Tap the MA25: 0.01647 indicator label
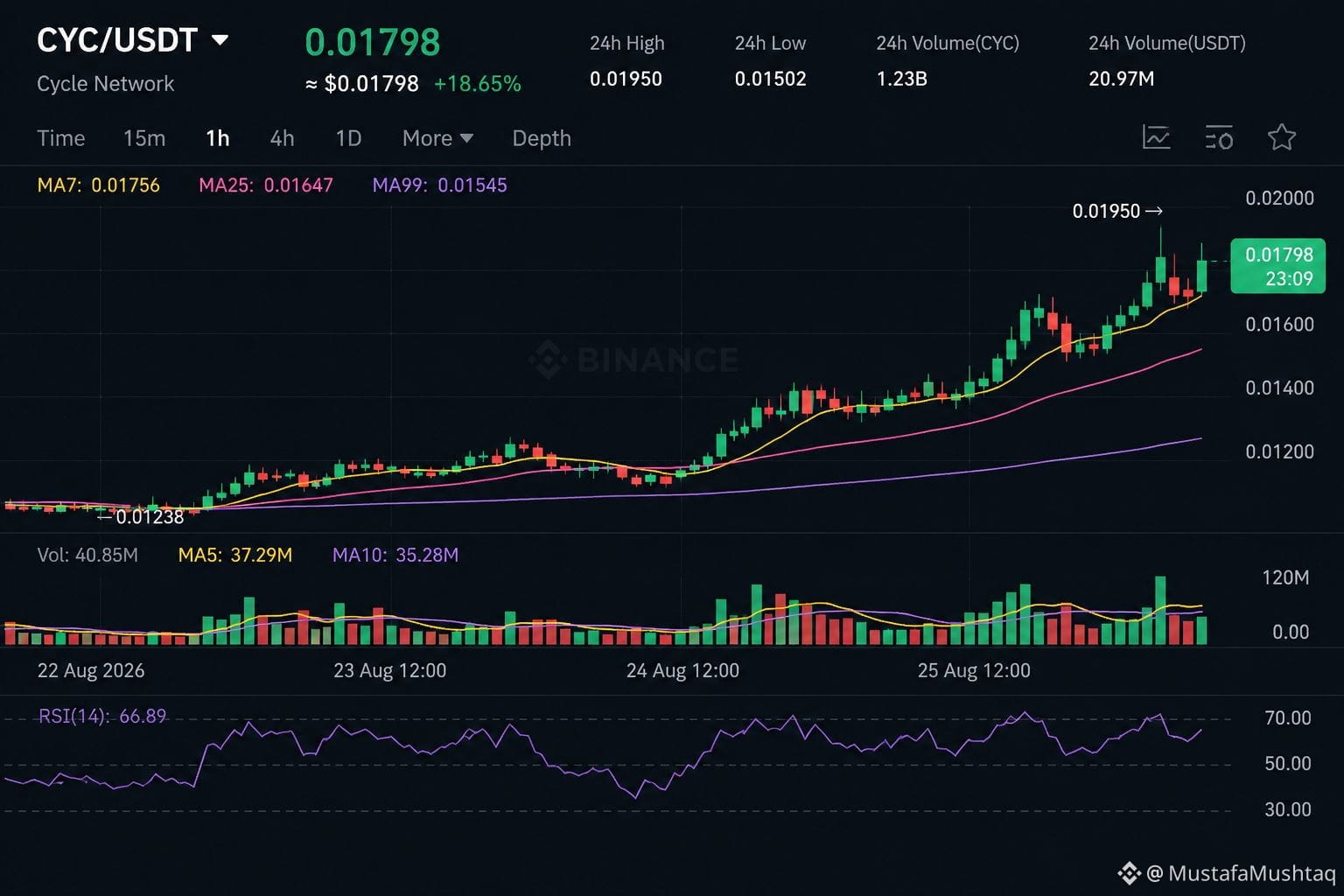 click(x=266, y=185)
